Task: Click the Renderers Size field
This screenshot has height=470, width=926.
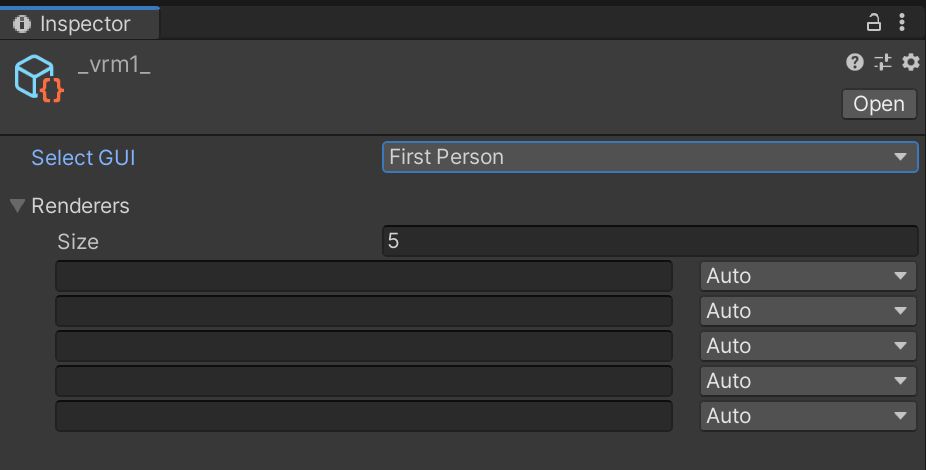Action: tap(650, 241)
